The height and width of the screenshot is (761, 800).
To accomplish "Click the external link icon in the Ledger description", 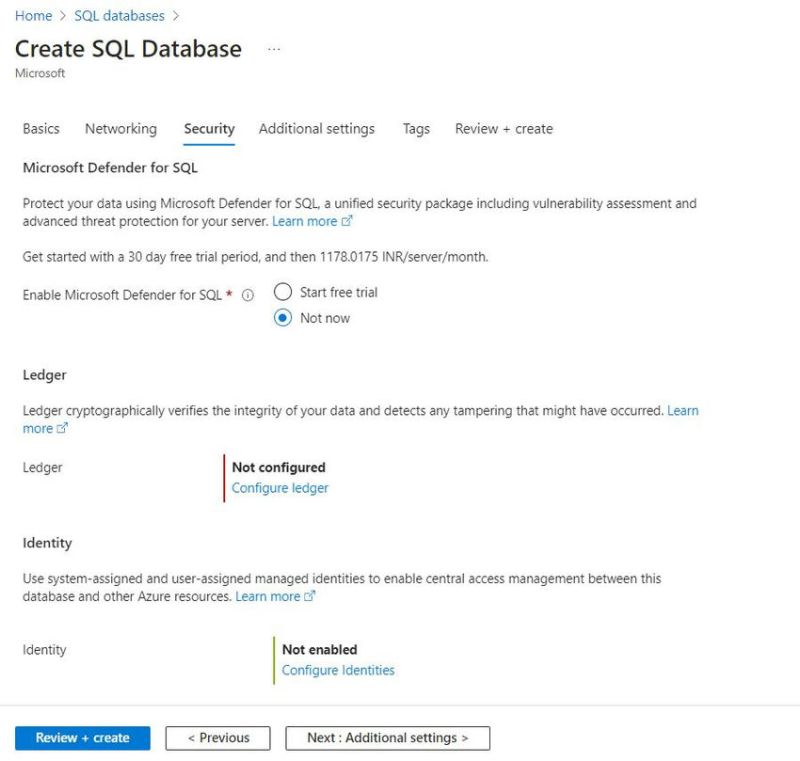I will 60,428.
